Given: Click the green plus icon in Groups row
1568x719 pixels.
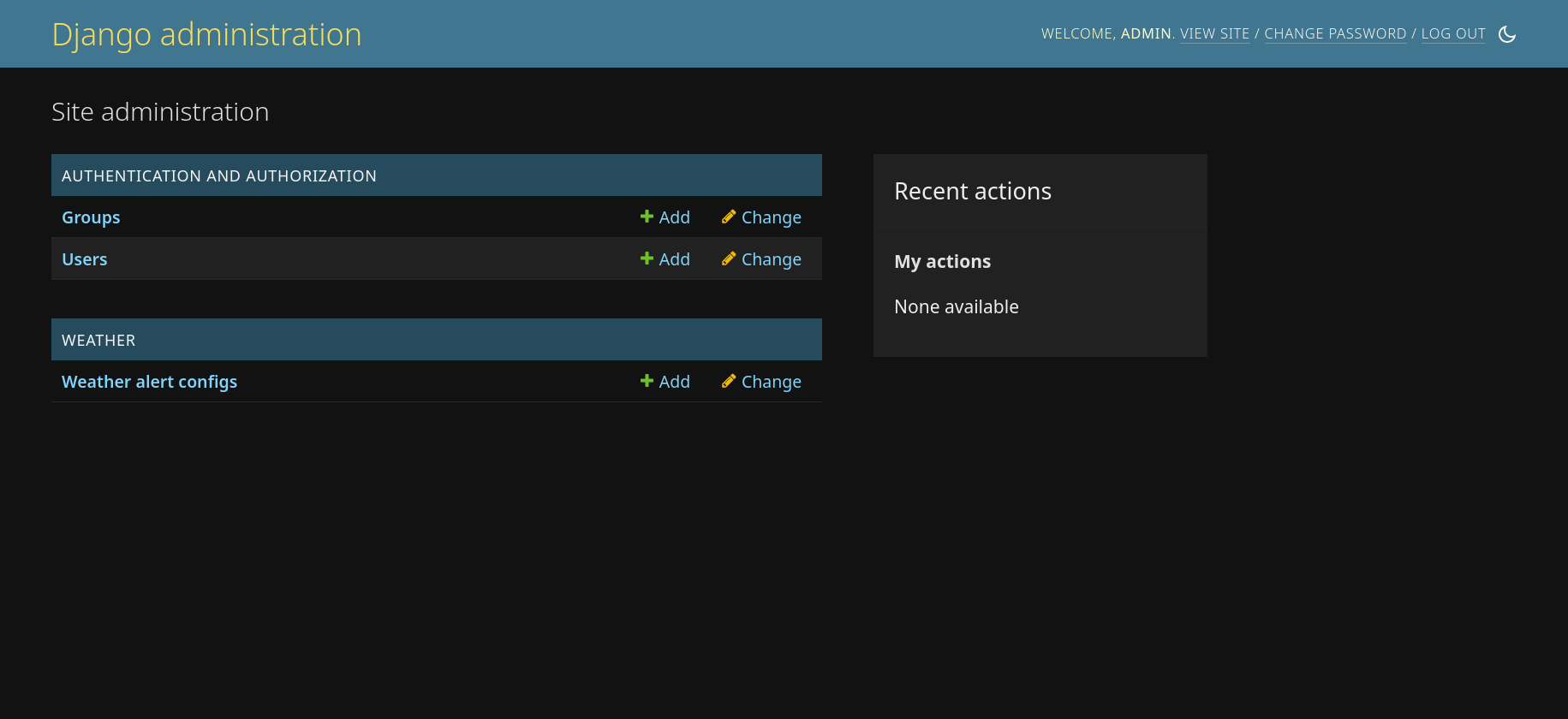Looking at the screenshot, I should pyautogui.click(x=647, y=217).
